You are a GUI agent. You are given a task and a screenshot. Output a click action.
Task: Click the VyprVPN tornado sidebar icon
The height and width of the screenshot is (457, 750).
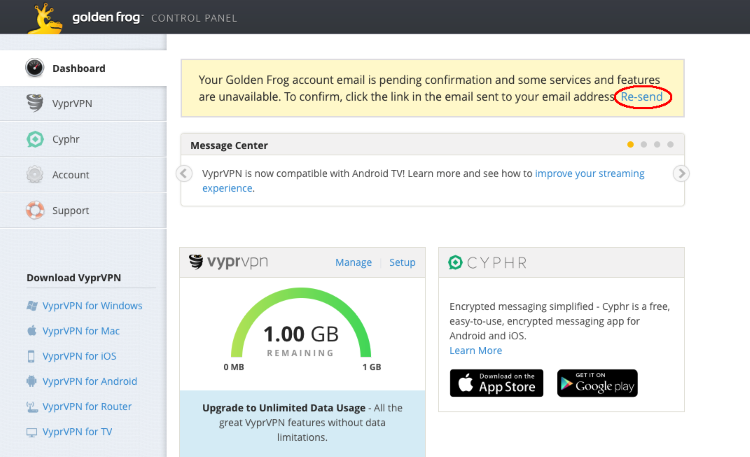35,103
